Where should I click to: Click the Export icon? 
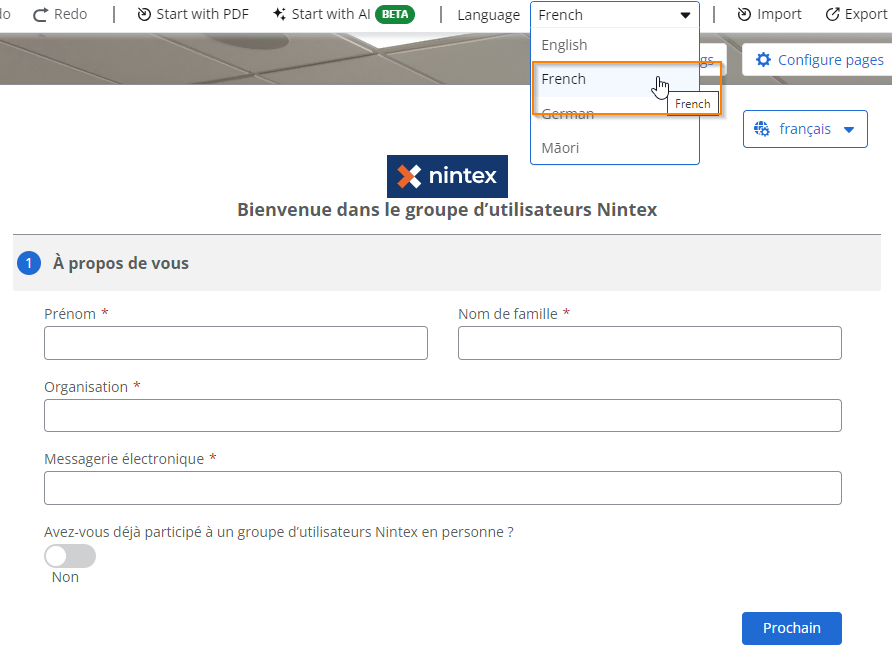click(832, 14)
